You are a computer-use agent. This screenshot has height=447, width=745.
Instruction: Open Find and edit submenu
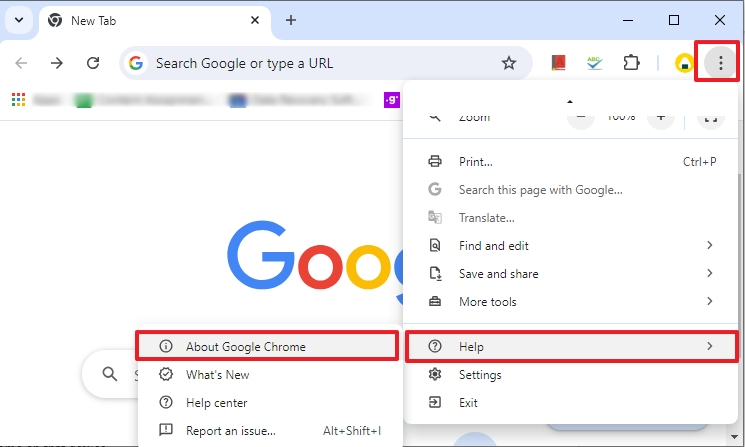tap(570, 246)
